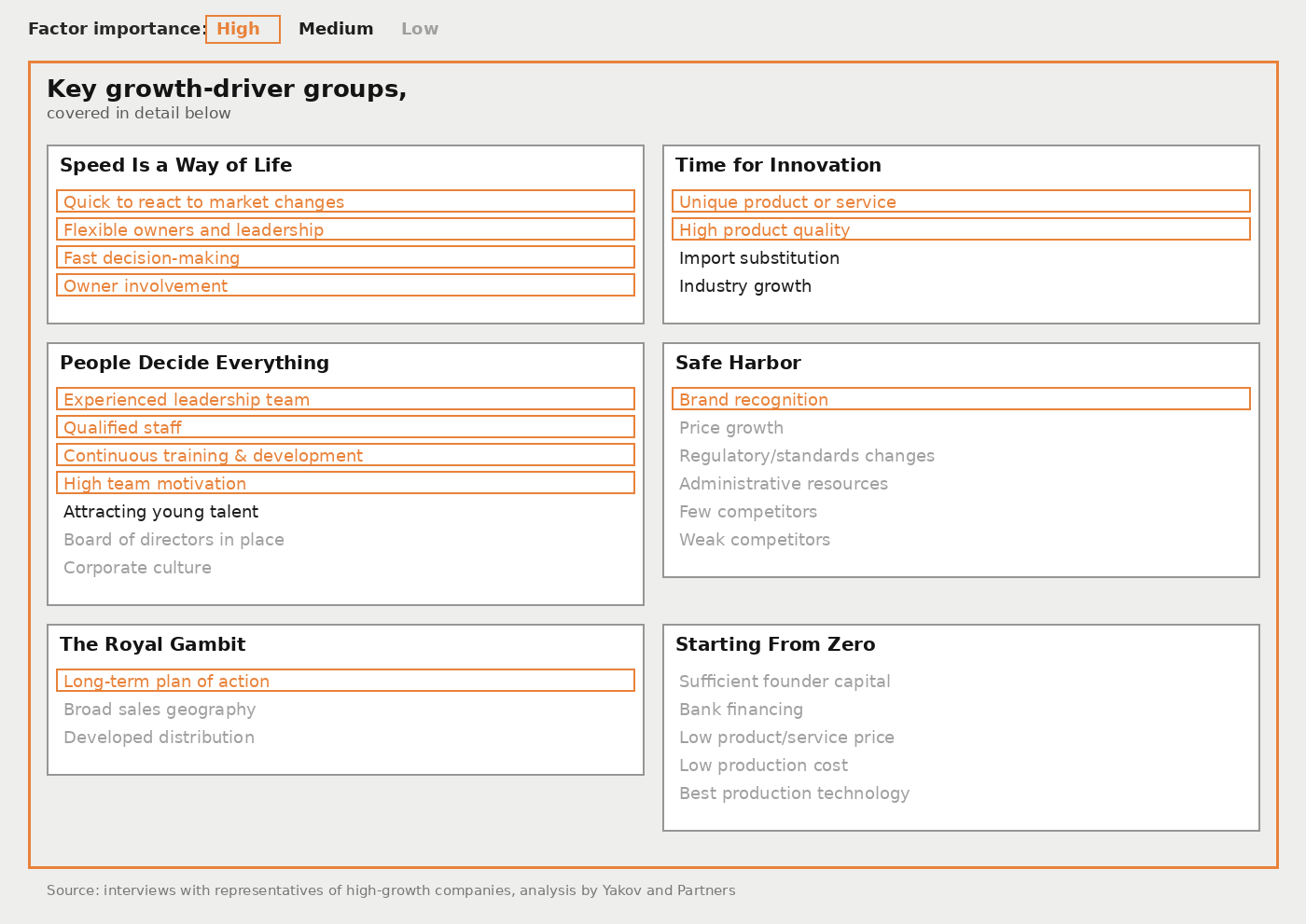Screen dimensions: 1306x924
Task: Click 'High team motivation' item
Action: point(345,483)
